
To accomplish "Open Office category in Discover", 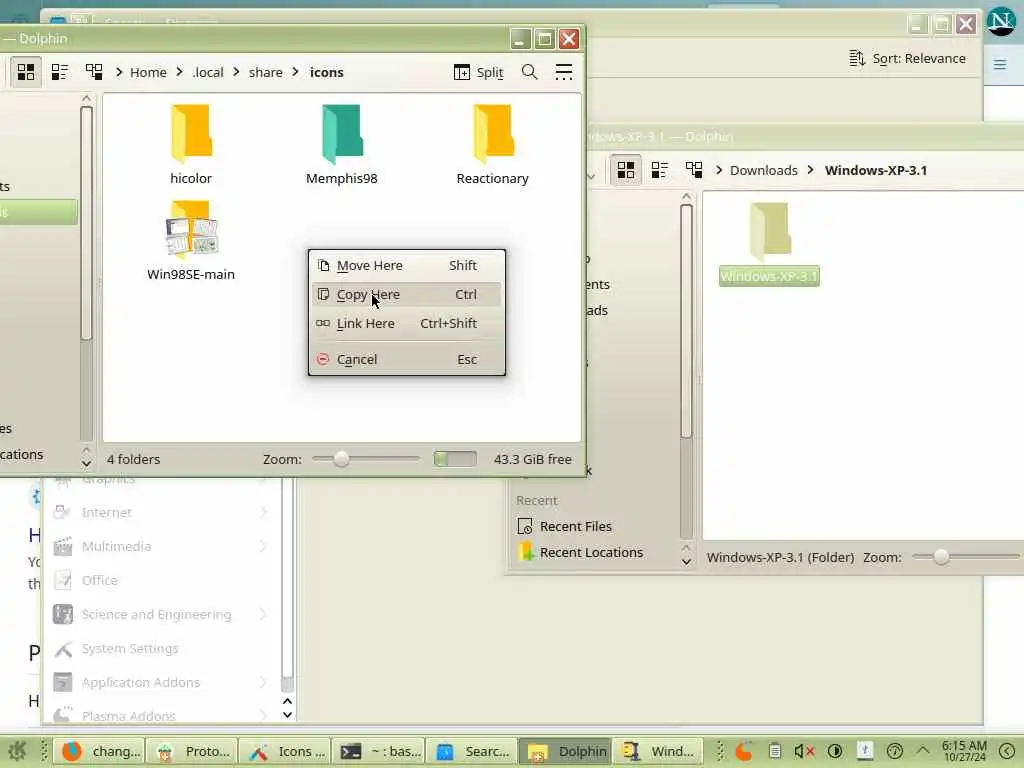I will 161,581.
